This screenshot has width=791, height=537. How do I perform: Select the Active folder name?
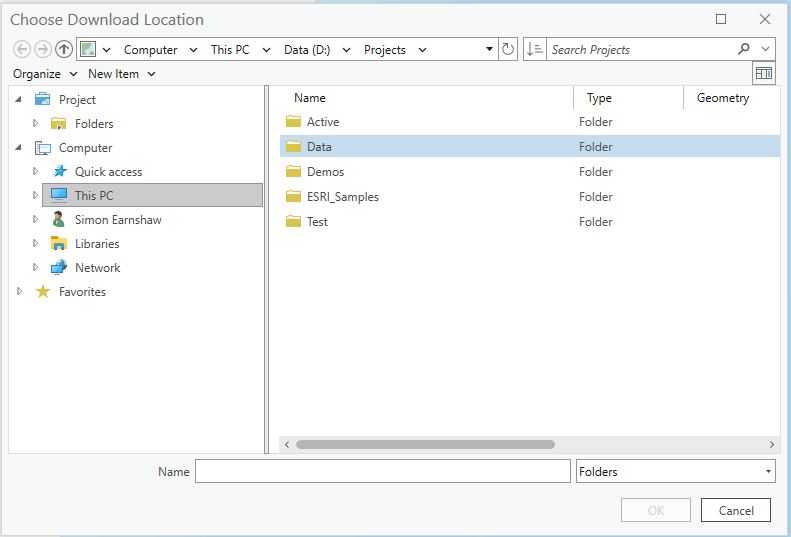tap(323, 122)
